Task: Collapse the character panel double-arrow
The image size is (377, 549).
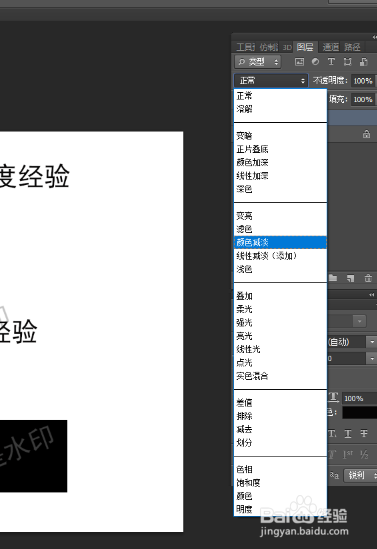Action: pyautogui.click(x=371, y=295)
